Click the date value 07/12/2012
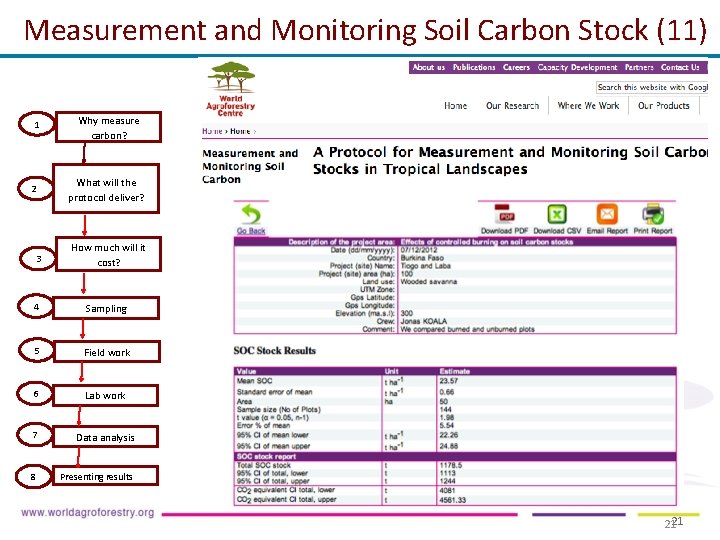Viewport: 720px width, 540px height. click(x=419, y=250)
